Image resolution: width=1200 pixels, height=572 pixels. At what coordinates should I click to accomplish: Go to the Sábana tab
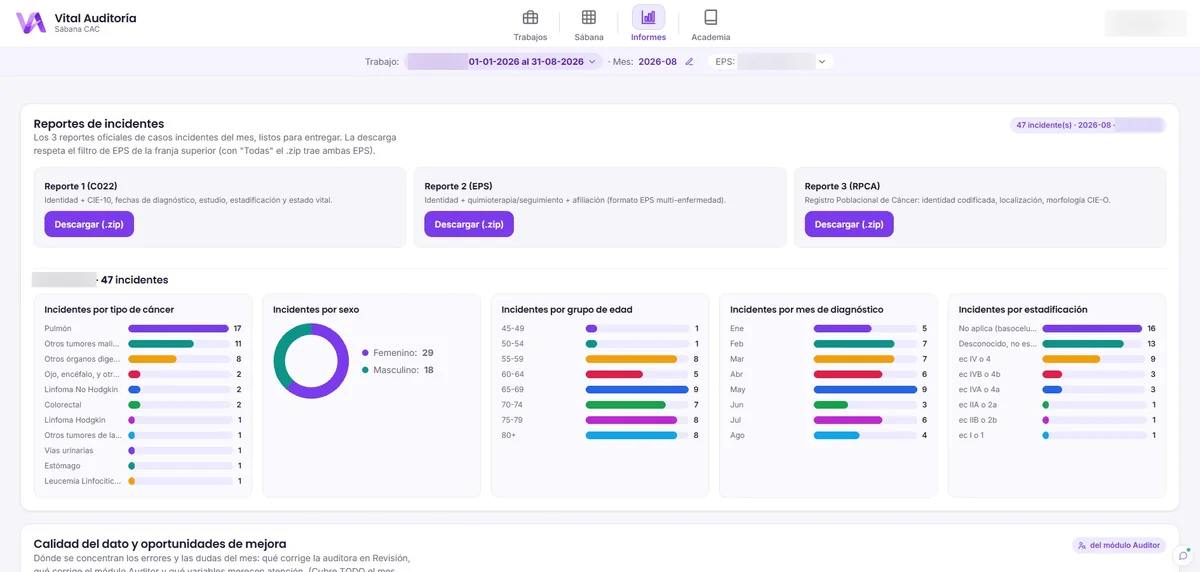coord(589,24)
